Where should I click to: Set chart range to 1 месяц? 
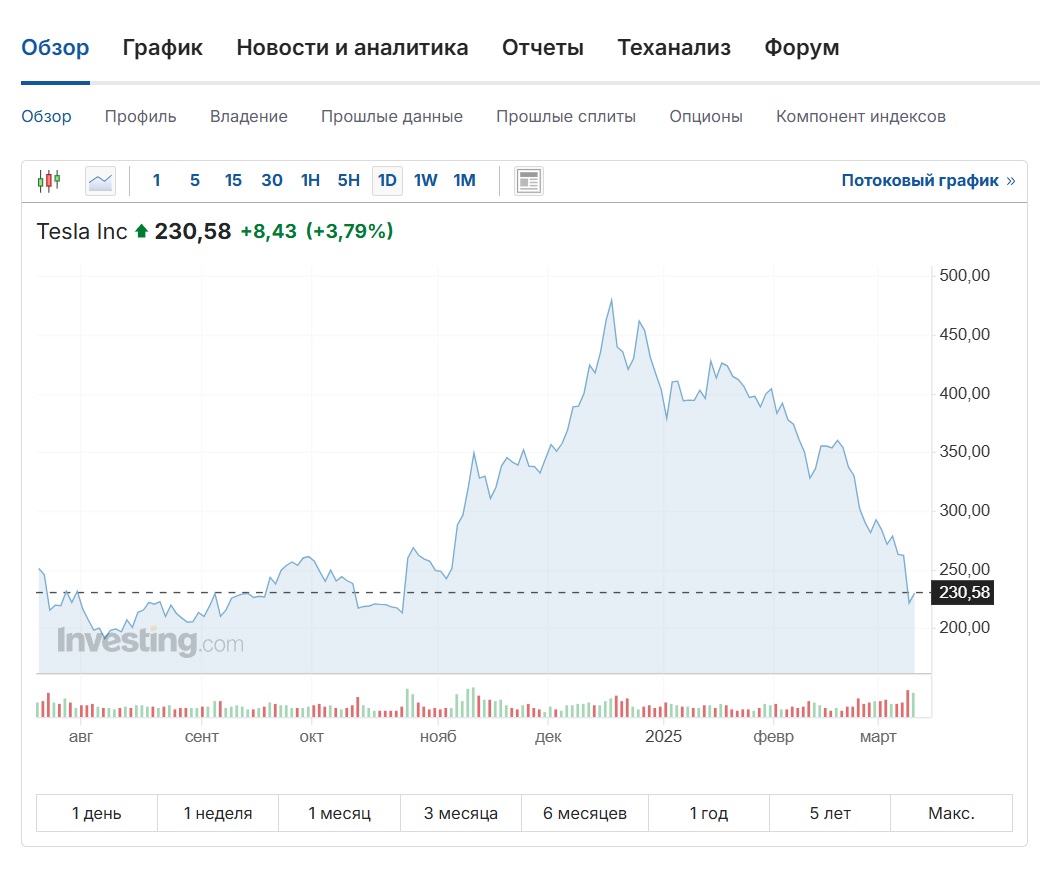tap(340, 813)
